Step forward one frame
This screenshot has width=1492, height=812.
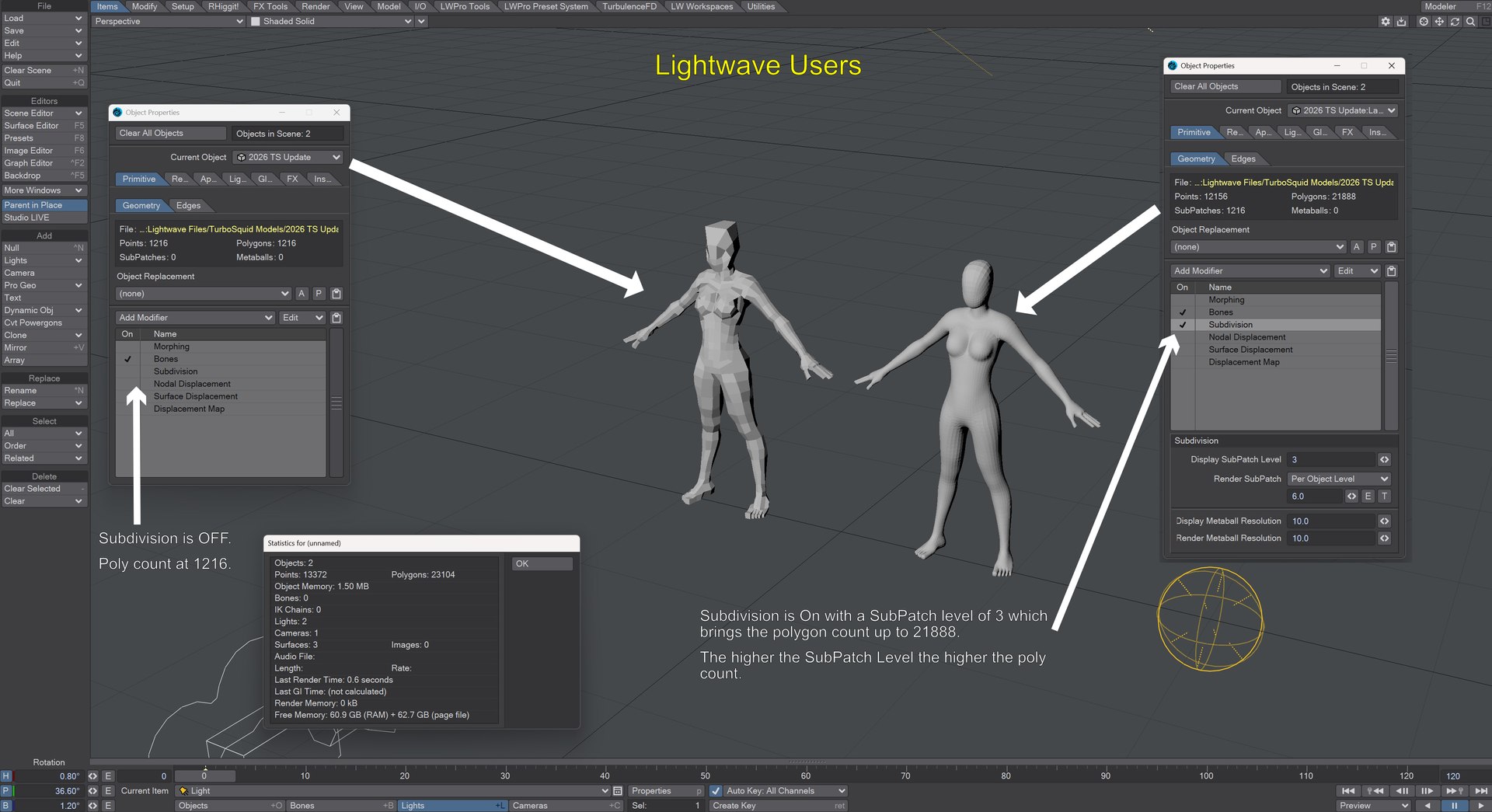point(1428,791)
